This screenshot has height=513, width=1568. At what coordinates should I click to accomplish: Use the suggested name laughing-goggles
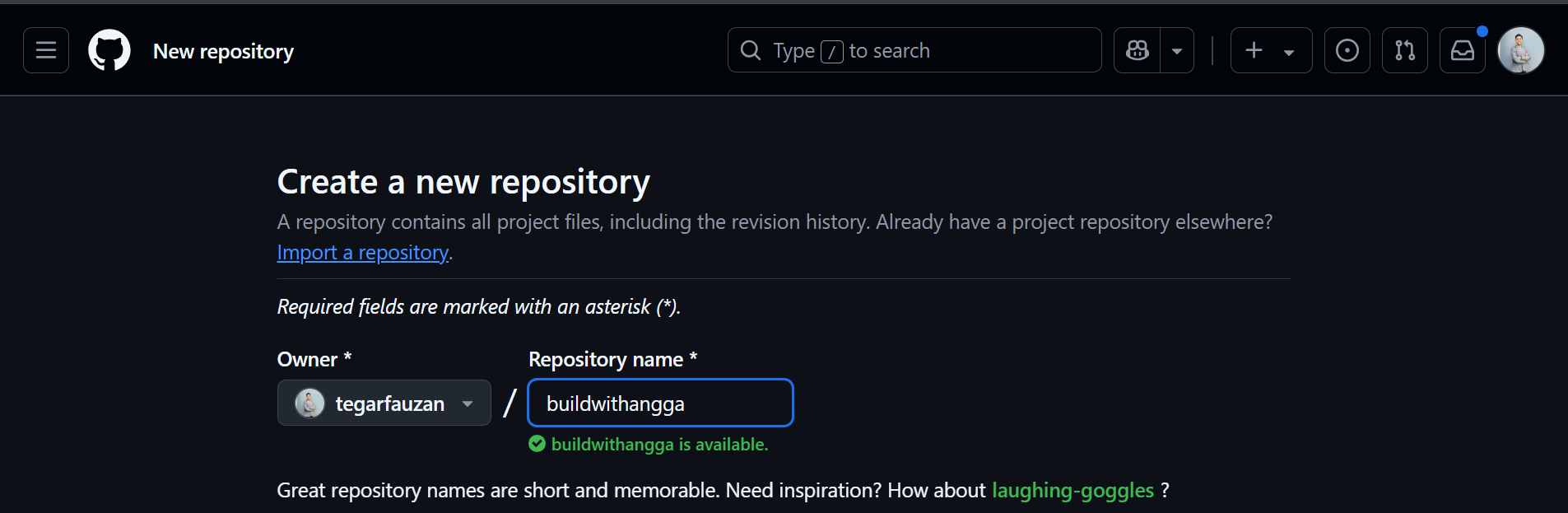pos(1072,490)
